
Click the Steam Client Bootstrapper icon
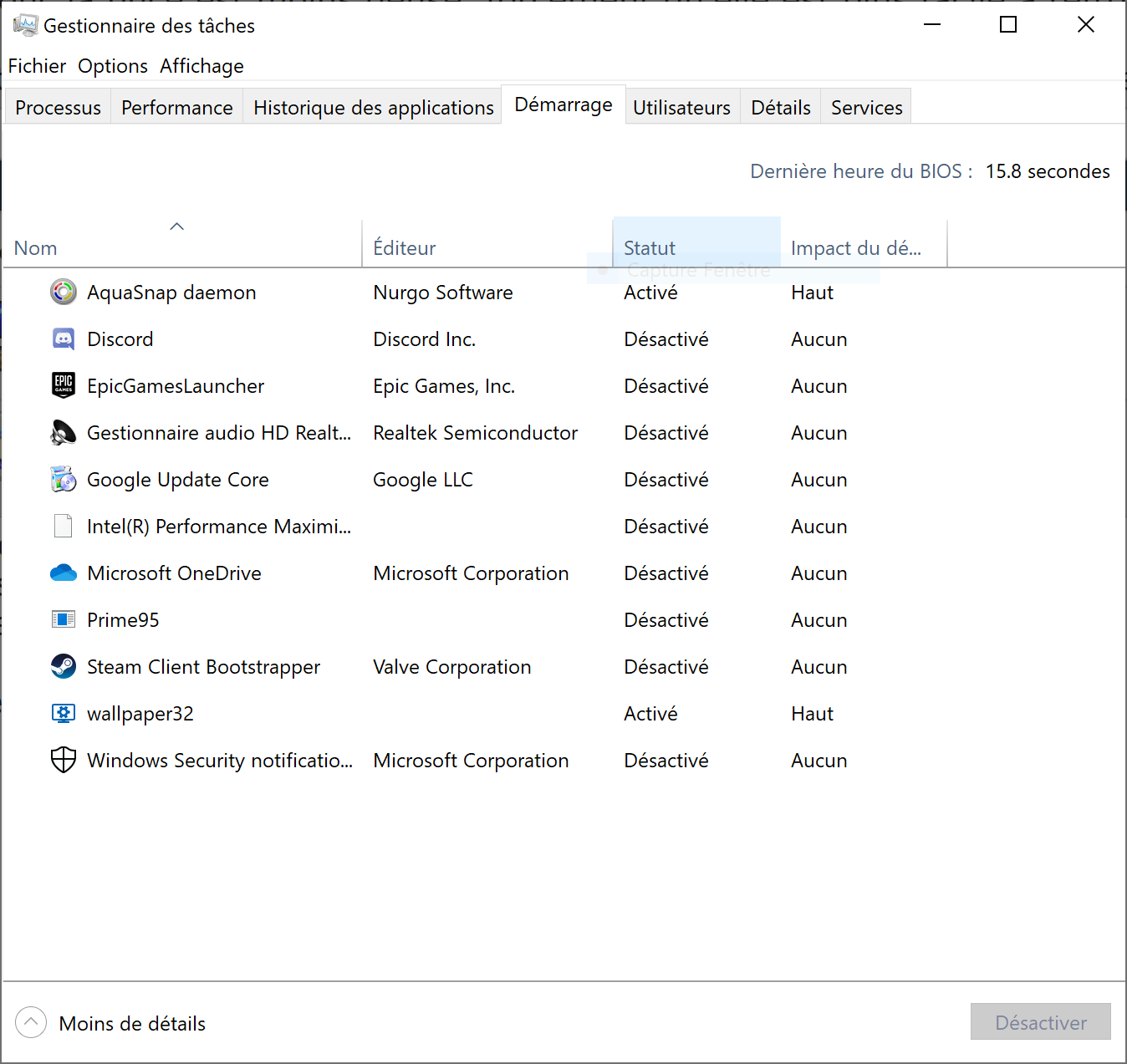coord(64,666)
